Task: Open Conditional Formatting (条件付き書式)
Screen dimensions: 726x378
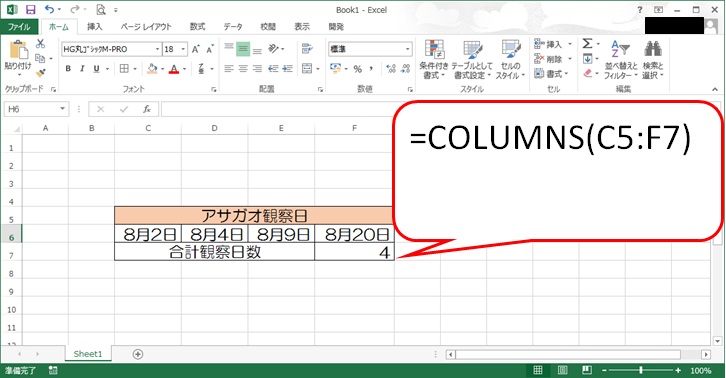Action: click(x=434, y=59)
